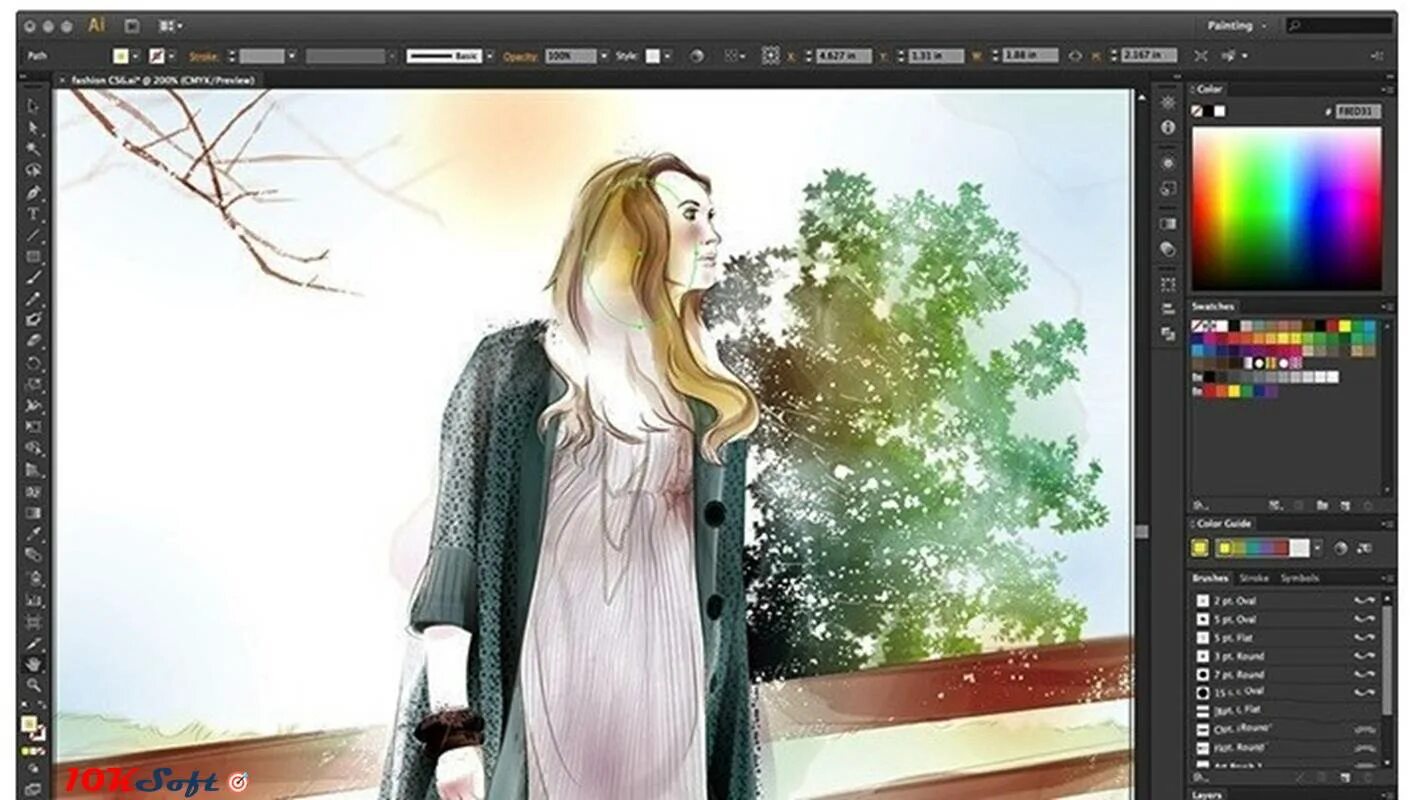
Task: Toggle constrain width and height proportions
Action: click(1075, 56)
